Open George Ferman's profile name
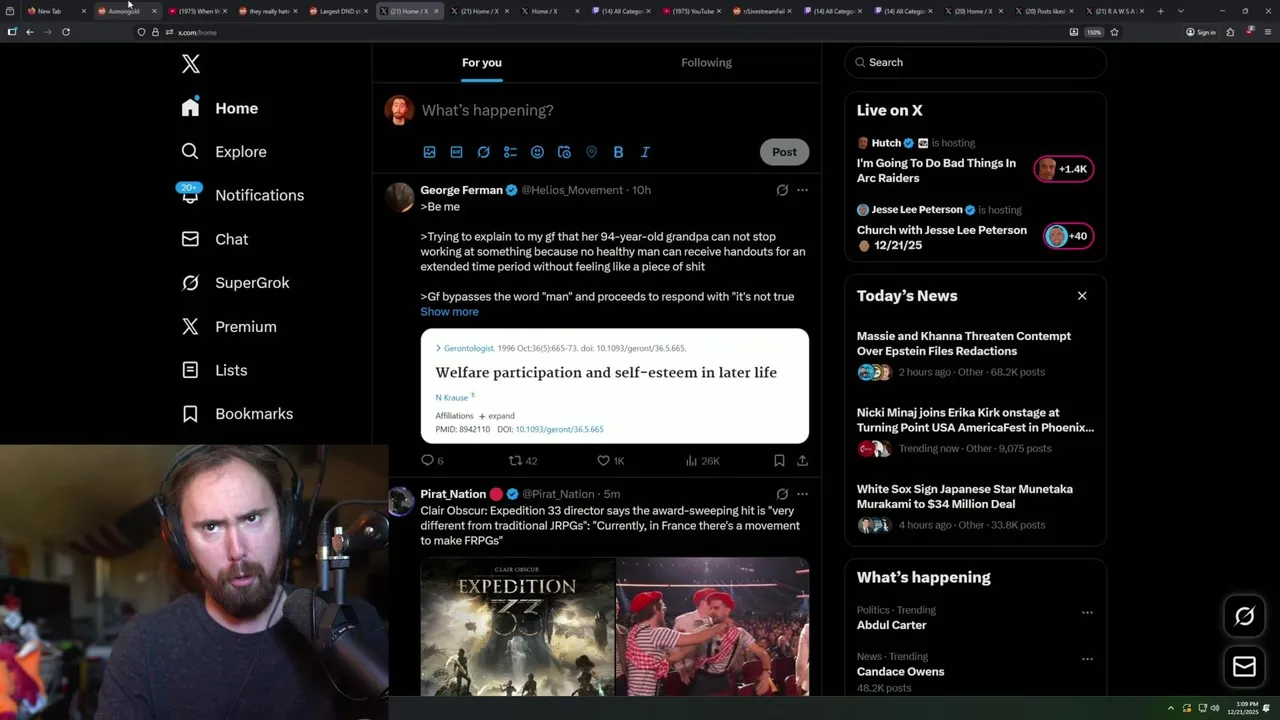This screenshot has height=720, width=1280. tap(461, 190)
